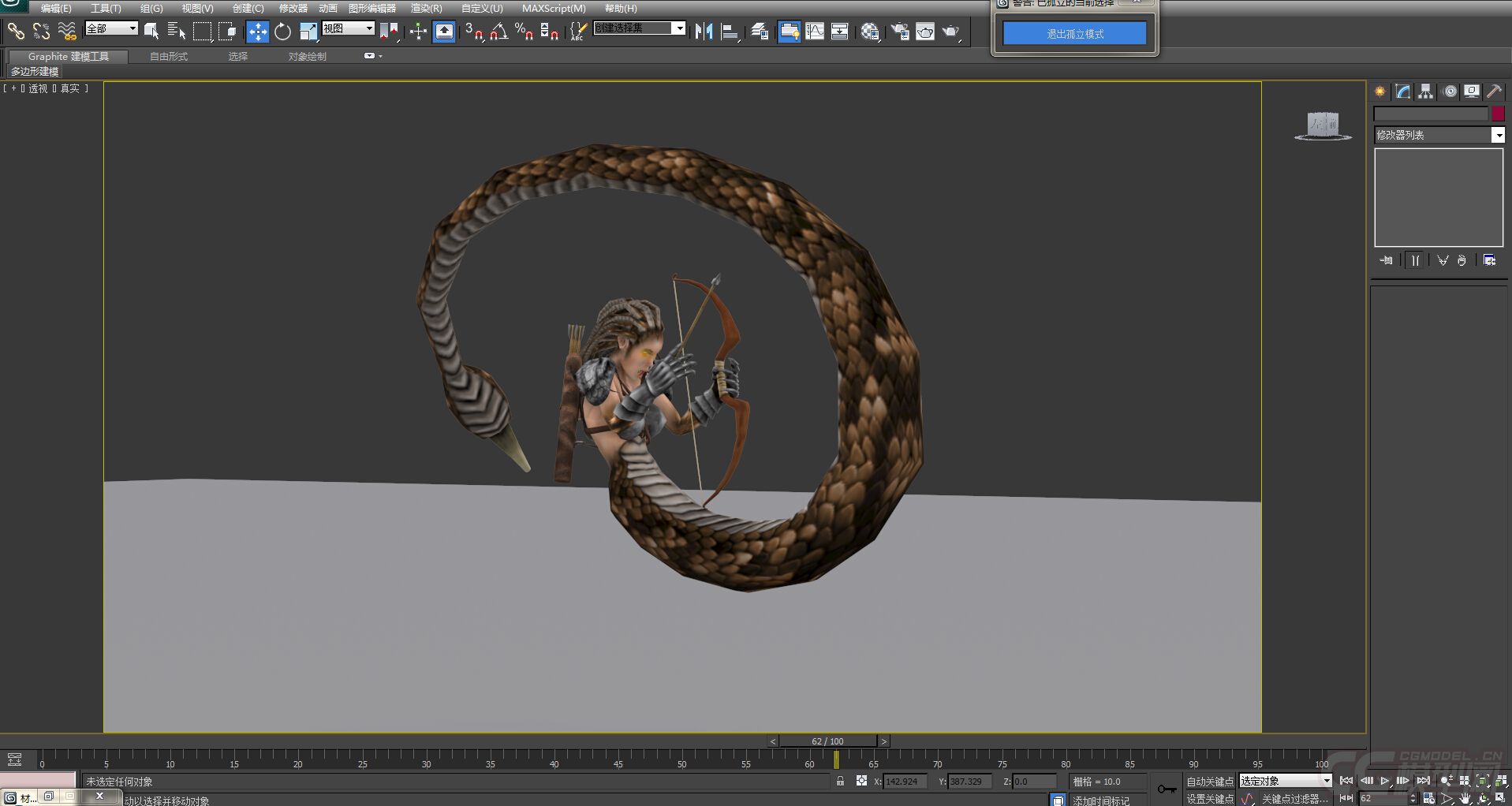Click the time slider 62 / 100 handle

827,741
